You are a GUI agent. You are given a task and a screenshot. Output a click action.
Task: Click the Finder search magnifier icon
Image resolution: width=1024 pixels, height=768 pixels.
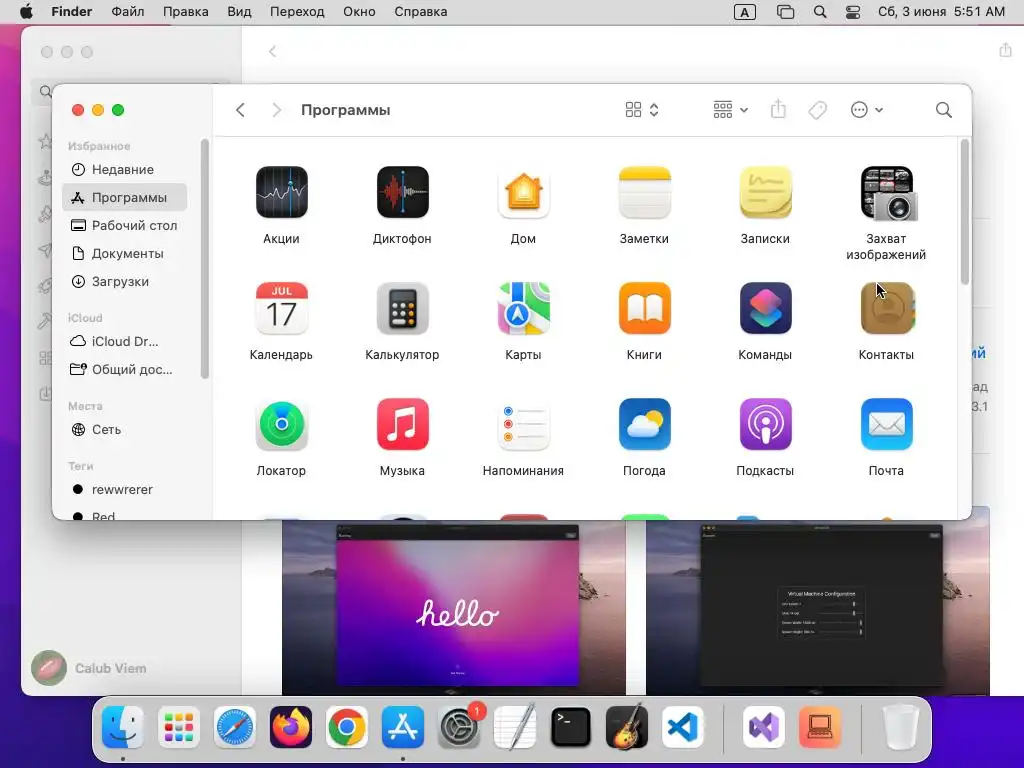click(x=943, y=110)
